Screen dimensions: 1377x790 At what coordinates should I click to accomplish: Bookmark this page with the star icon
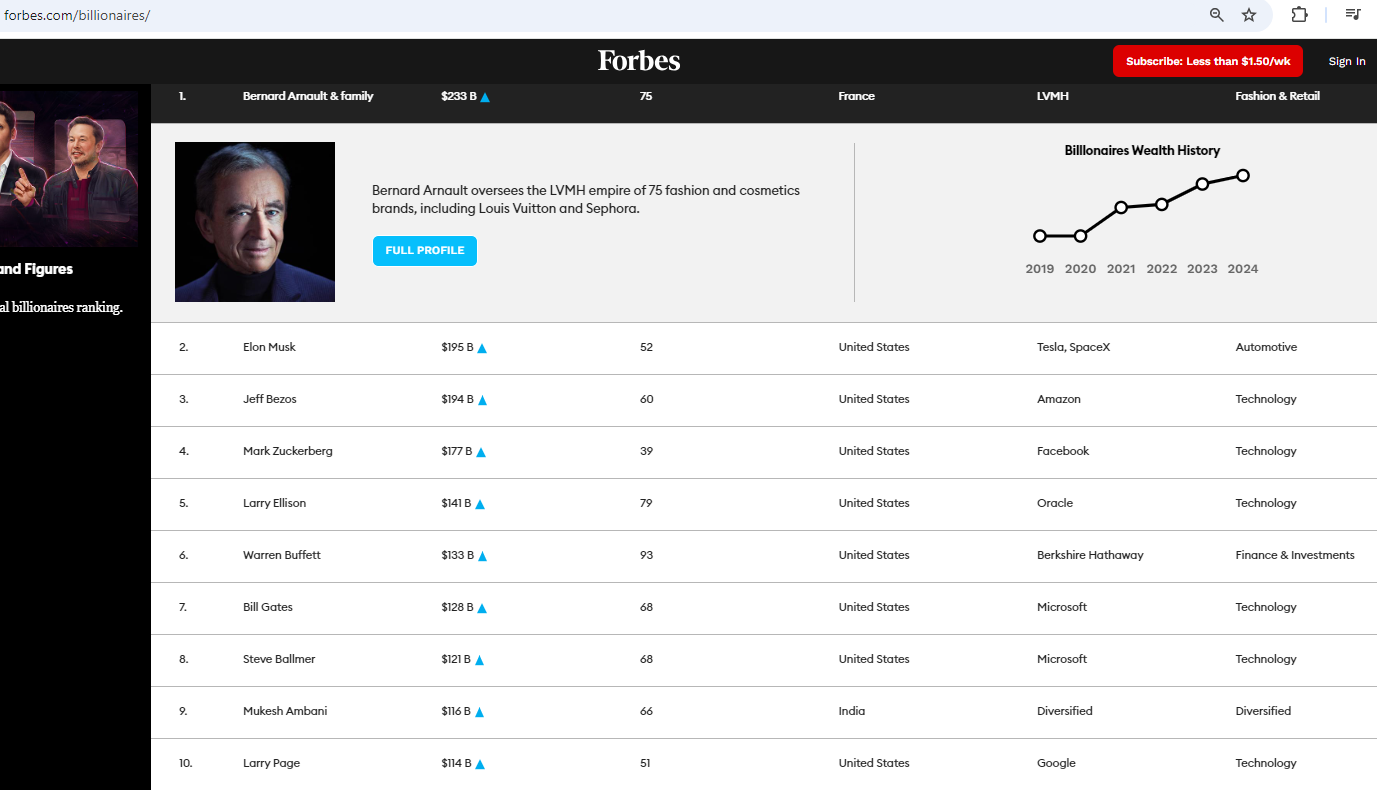tap(1249, 15)
